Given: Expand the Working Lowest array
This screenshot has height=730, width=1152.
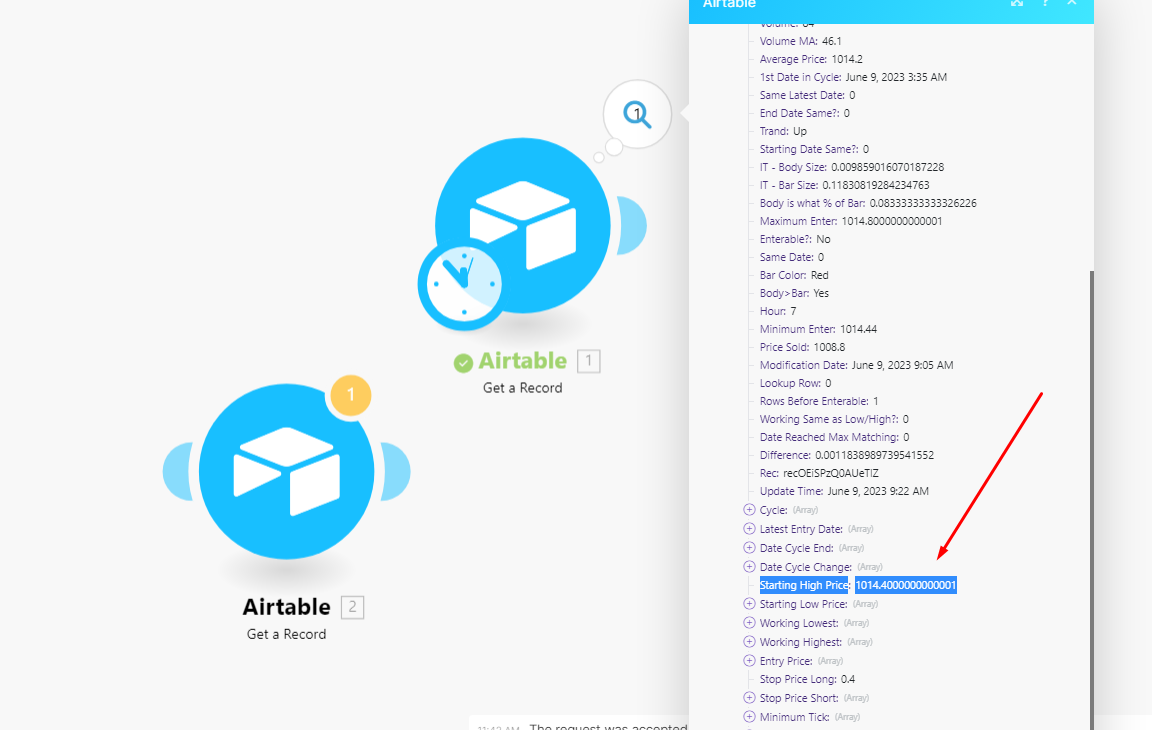Looking at the screenshot, I should pos(749,623).
